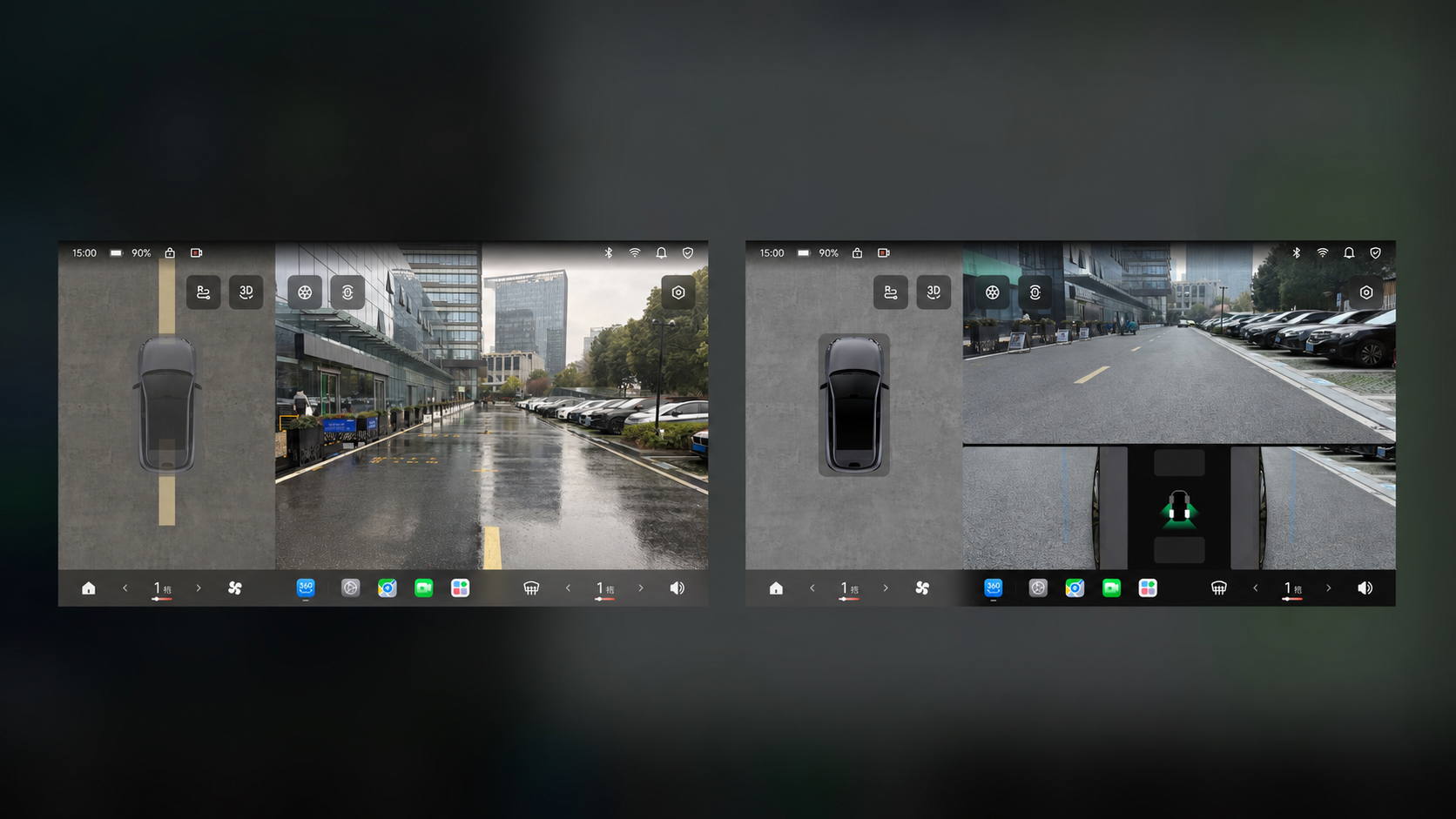This screenshot has width=1456, height=819.
Task: Open the colorful app grid on right screen
Action: 1149,588
